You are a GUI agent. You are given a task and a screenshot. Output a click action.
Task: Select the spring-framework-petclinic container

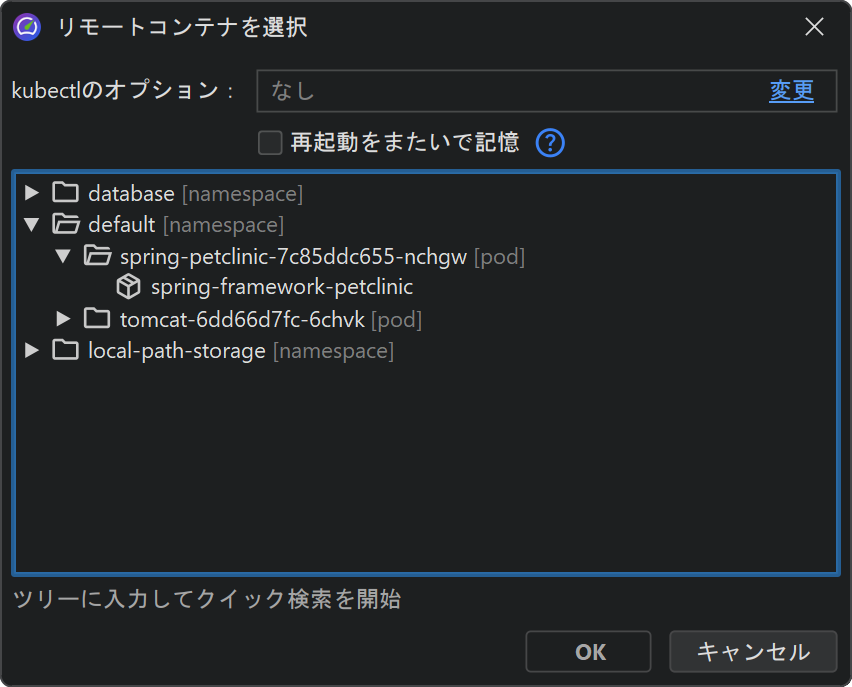281,287
